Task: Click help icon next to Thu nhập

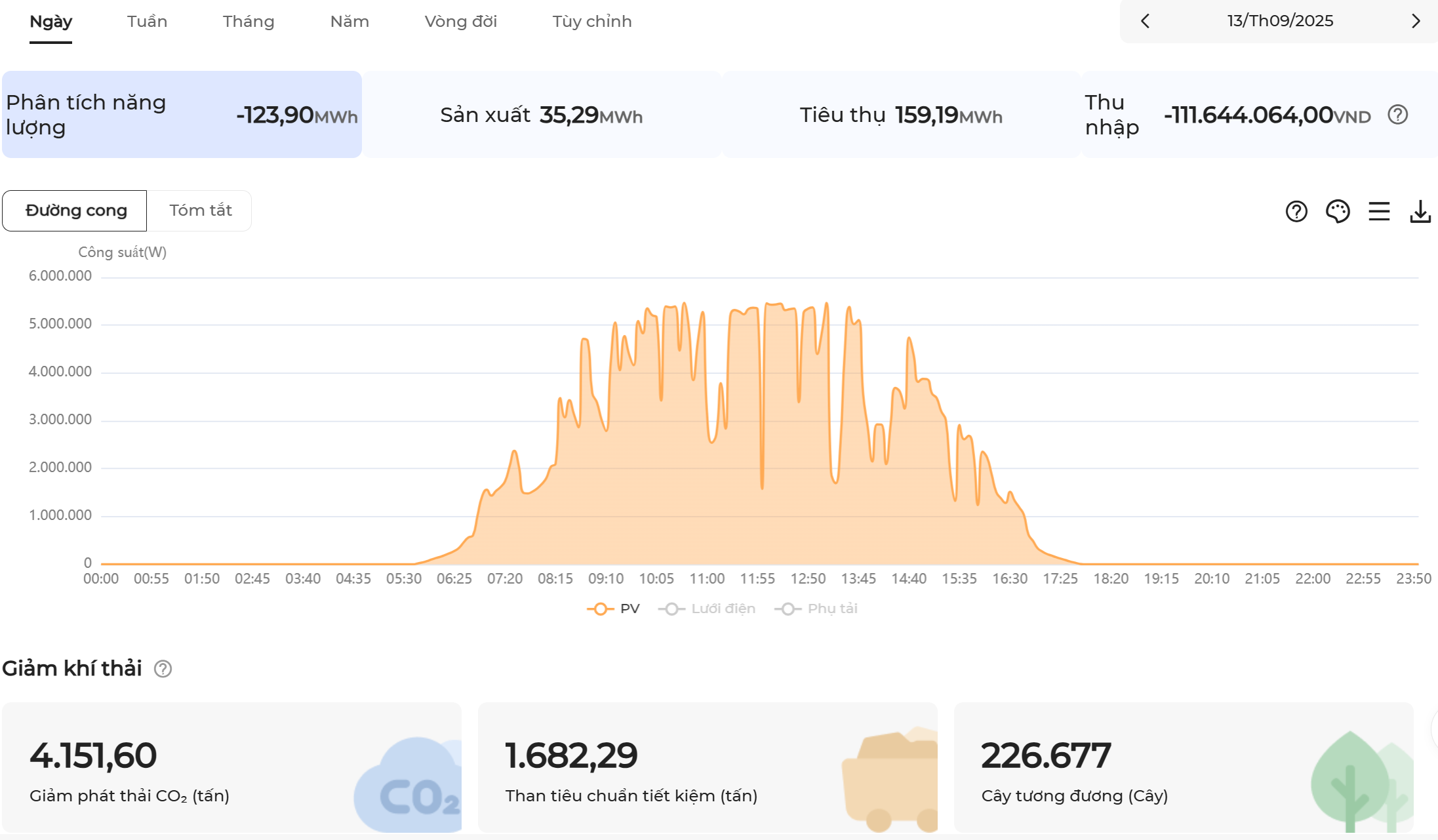Action: pyautogui.click(x=1397, y=115)
